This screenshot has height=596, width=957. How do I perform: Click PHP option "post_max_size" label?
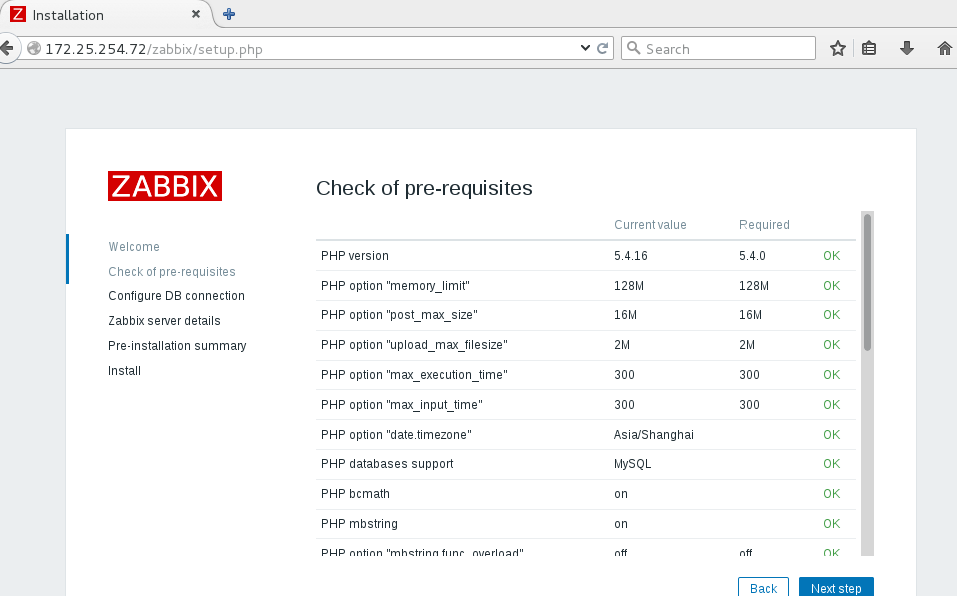399,315
